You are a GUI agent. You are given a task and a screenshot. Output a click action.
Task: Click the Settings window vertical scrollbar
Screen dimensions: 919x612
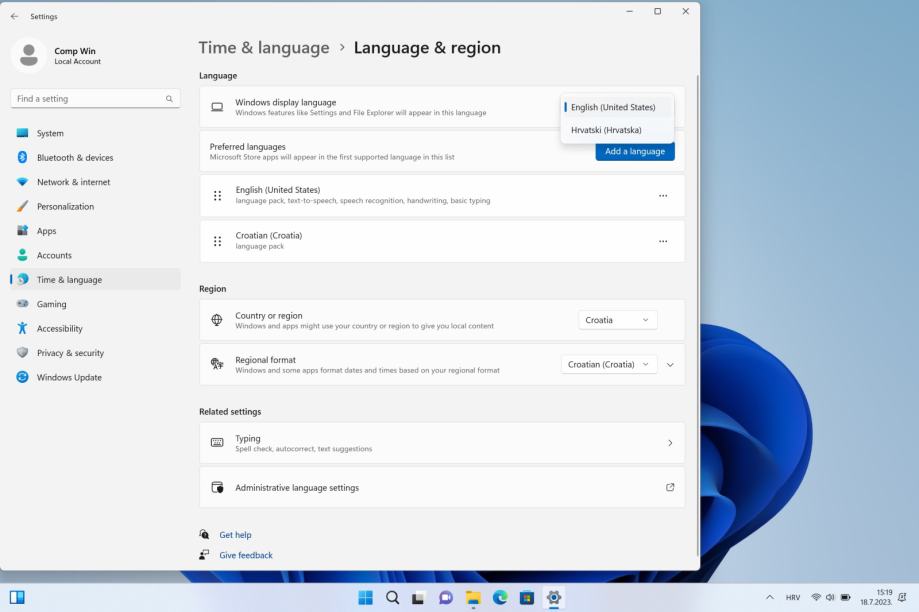tap(697, 314)
